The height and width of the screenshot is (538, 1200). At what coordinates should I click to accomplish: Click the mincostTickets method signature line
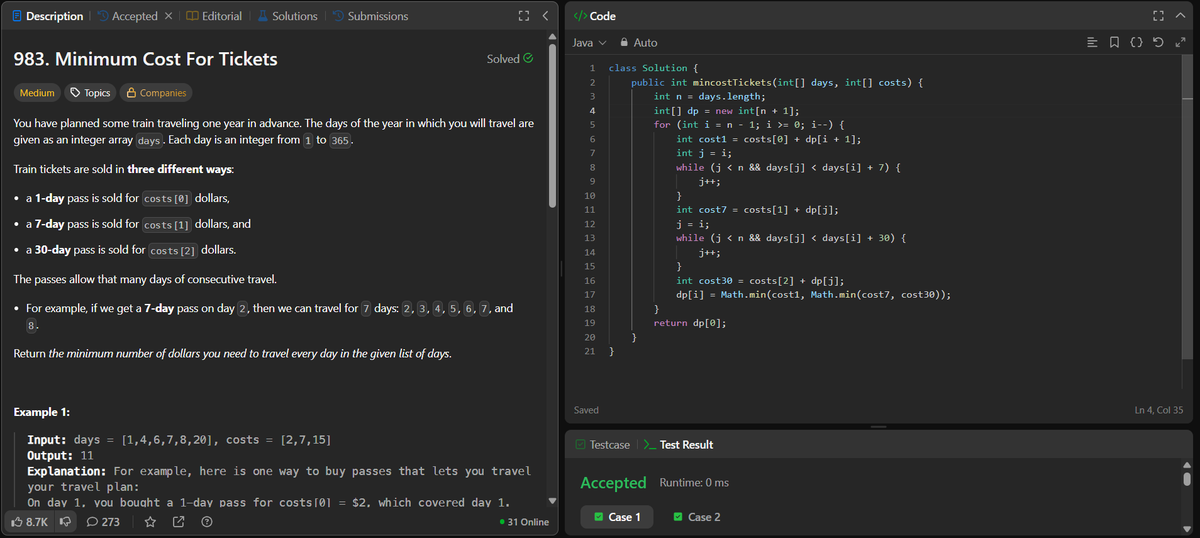click(x=778, y=82)
